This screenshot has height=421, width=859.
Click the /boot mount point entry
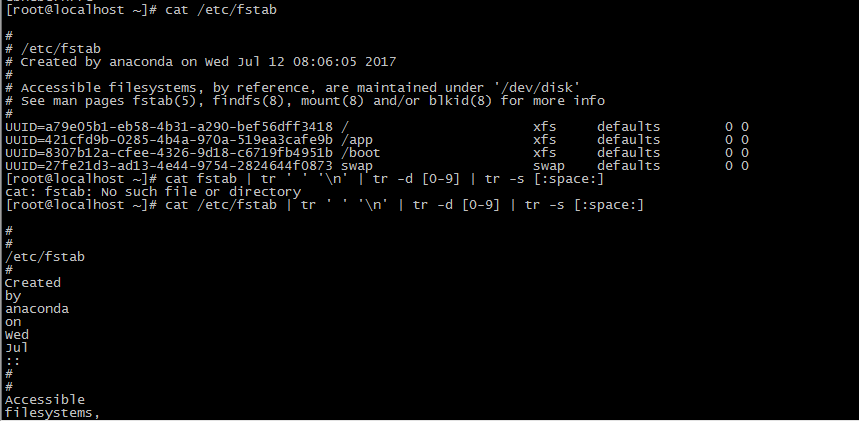360,152
